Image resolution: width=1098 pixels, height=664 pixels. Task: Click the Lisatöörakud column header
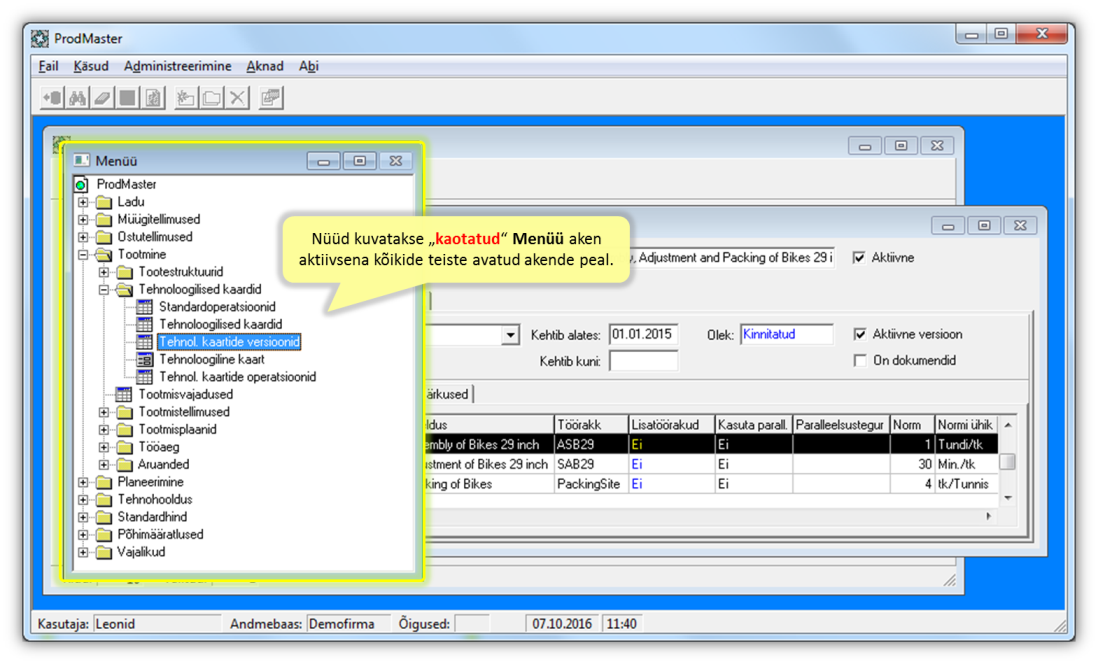tap(672, 424)
